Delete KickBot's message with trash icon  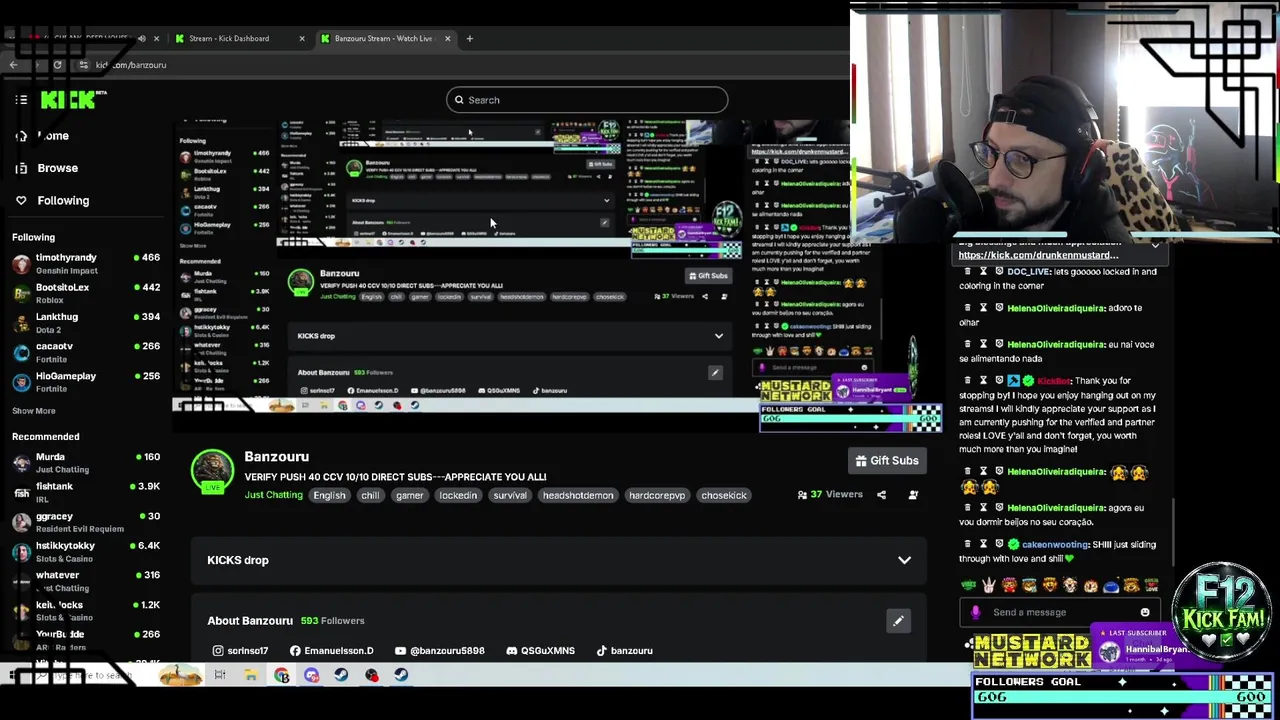[967, 380]
